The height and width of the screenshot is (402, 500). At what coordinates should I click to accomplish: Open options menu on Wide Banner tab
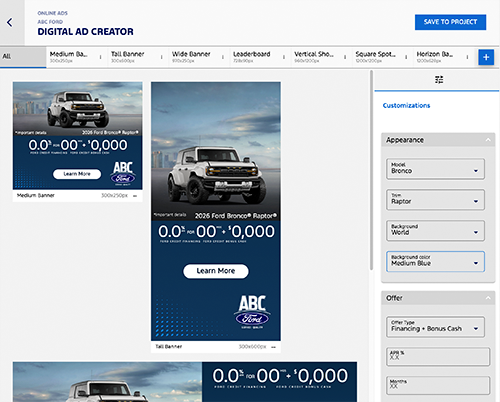click(223, 57)
